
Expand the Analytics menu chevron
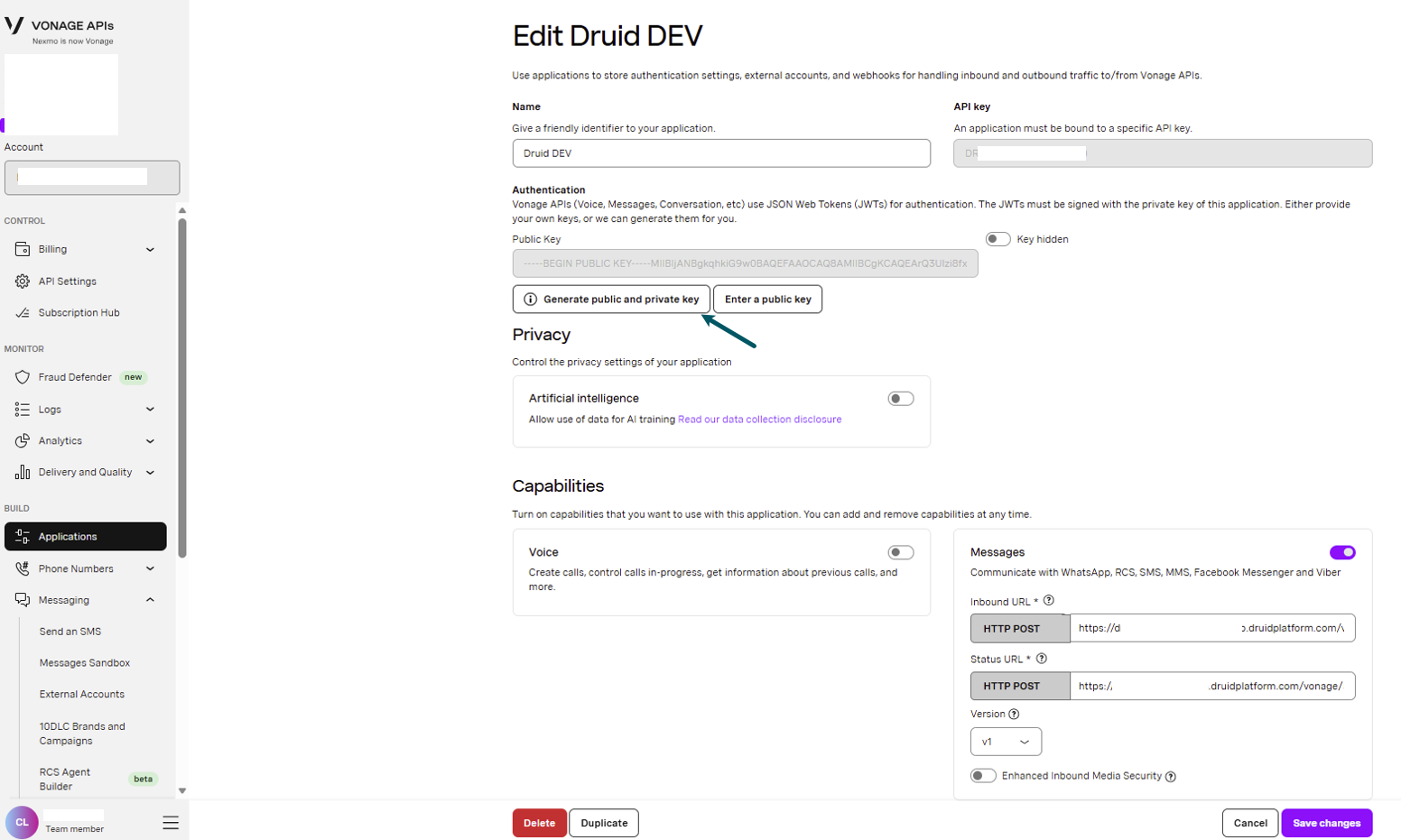point(150,441)
